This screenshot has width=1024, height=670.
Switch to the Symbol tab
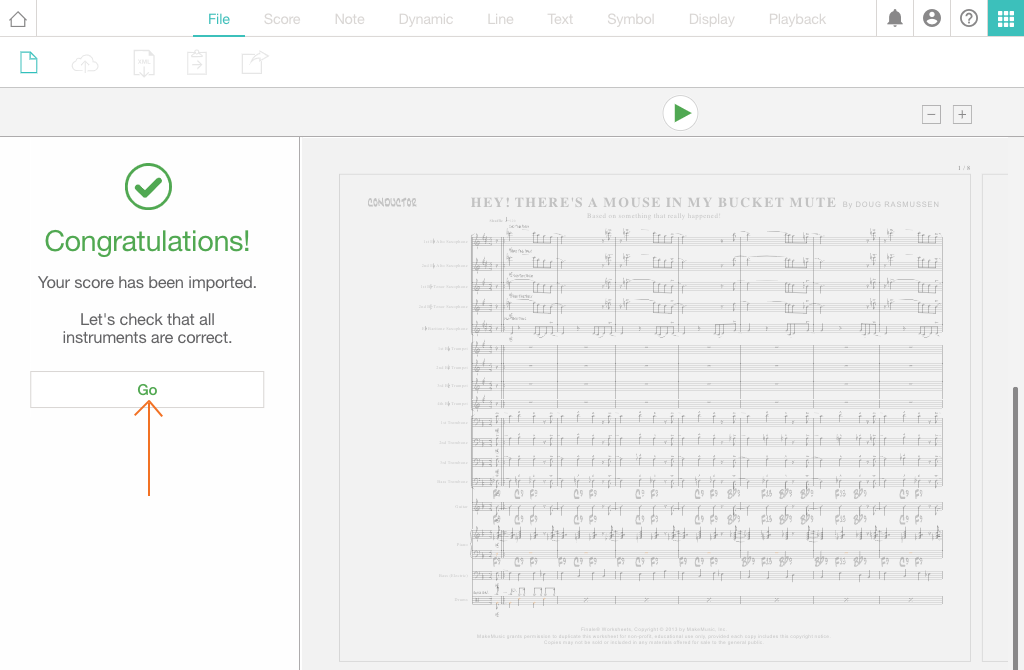[x=631, y=20]
